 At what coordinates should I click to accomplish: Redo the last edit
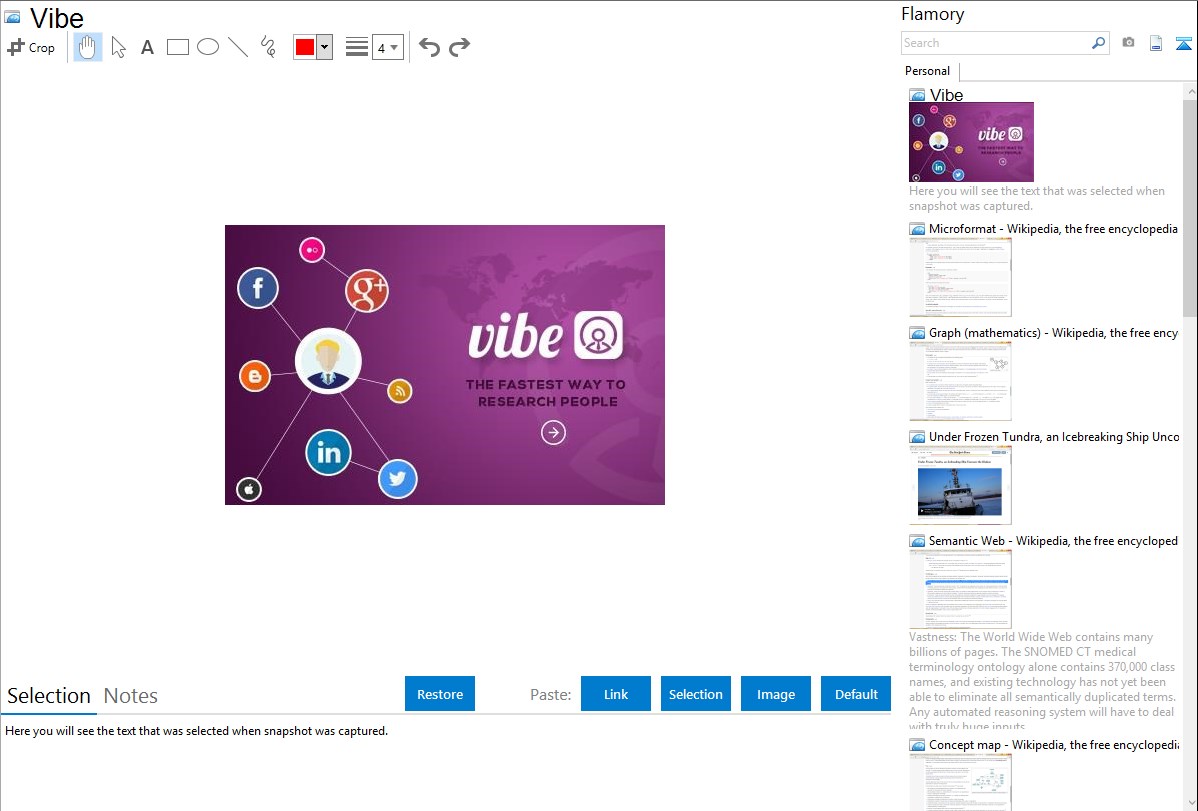pos(459,47)
